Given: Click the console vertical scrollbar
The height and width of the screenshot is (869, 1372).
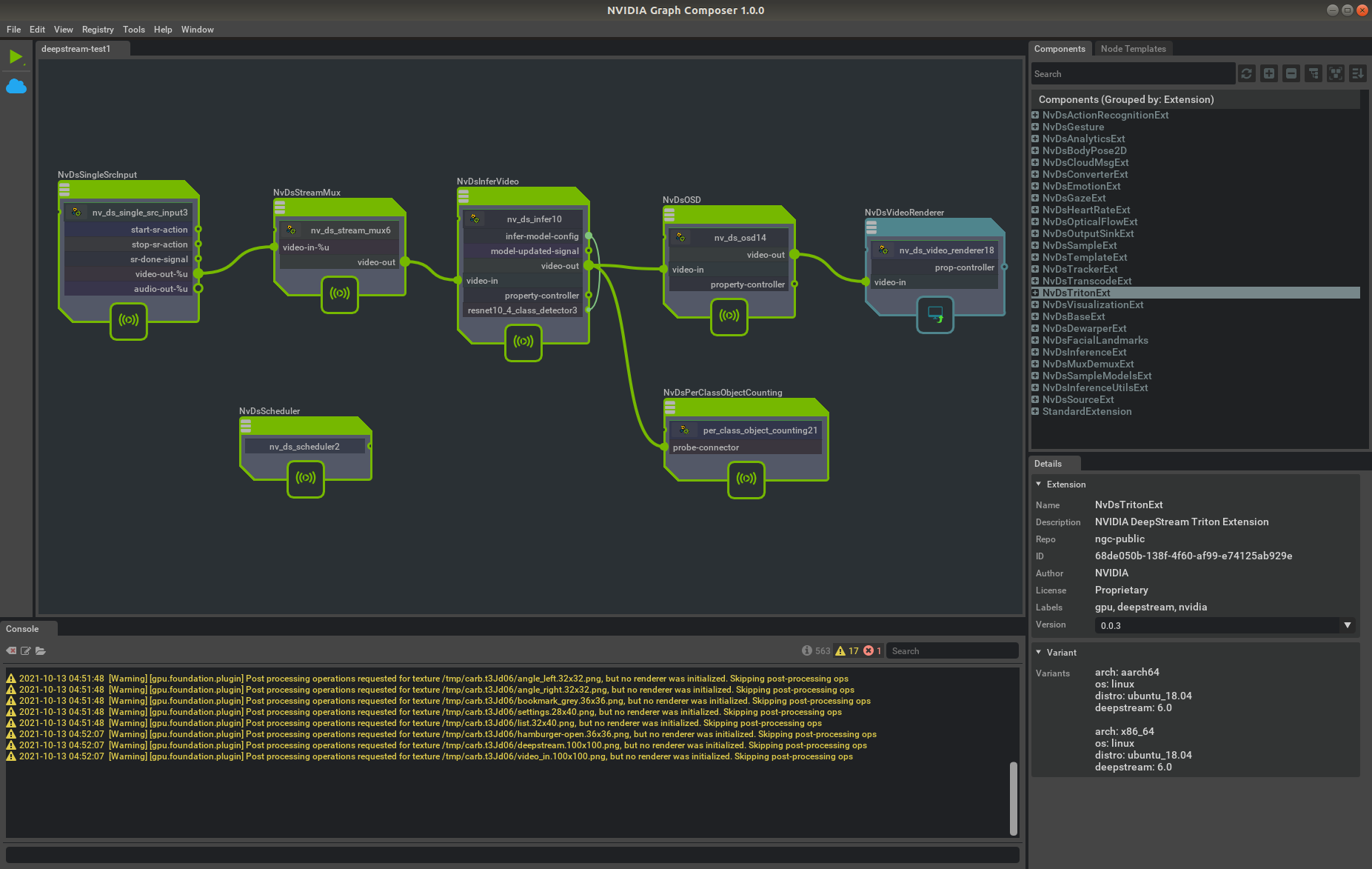Looking at the screenshot, I should point(1013,797).
